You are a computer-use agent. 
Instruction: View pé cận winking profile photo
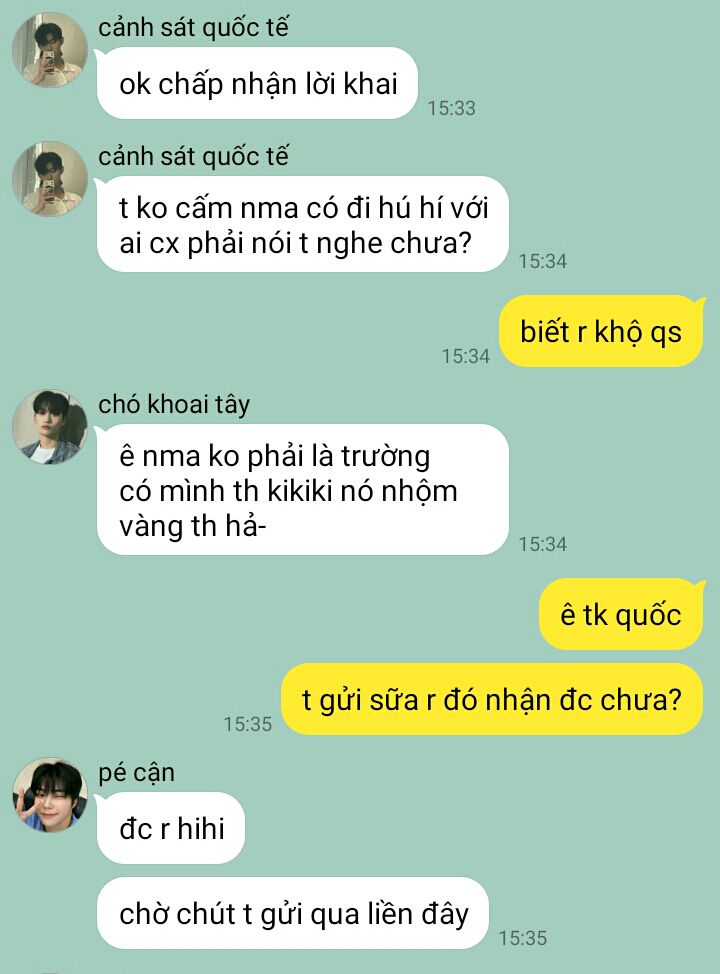(x=50, y=794)
